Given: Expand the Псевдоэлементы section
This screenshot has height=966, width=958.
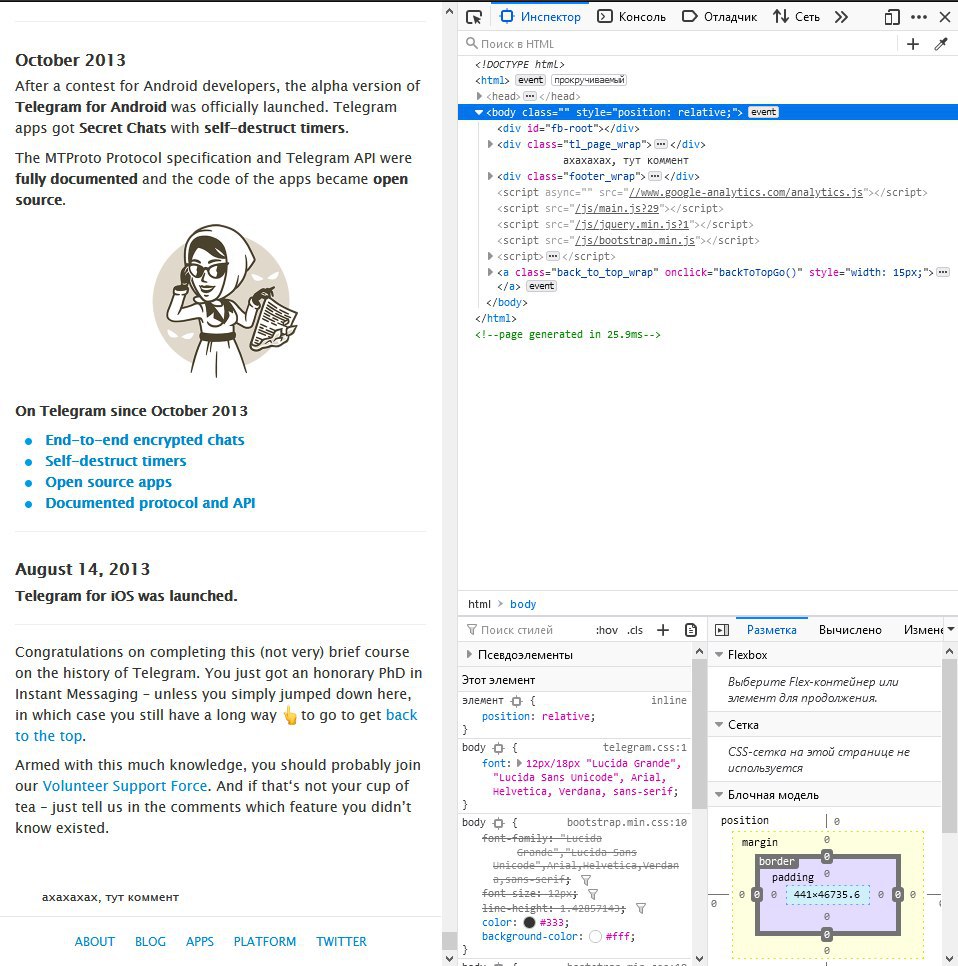Looking at the screenshot, I should 469,654.
